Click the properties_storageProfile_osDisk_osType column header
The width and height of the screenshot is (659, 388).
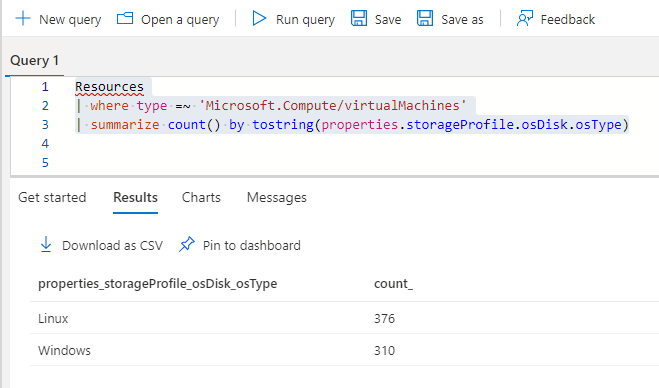pyautogui.click(x=158, y=284)
